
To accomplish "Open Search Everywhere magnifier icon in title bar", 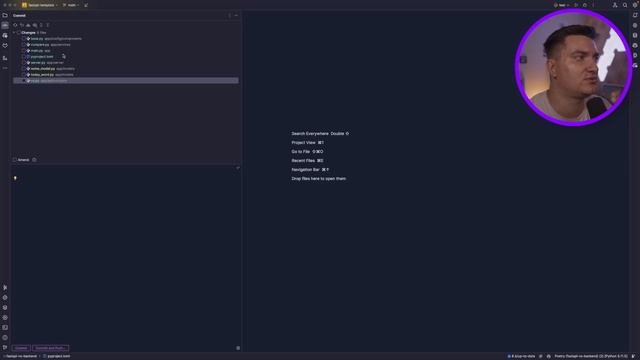I will (x=625, y=5).
